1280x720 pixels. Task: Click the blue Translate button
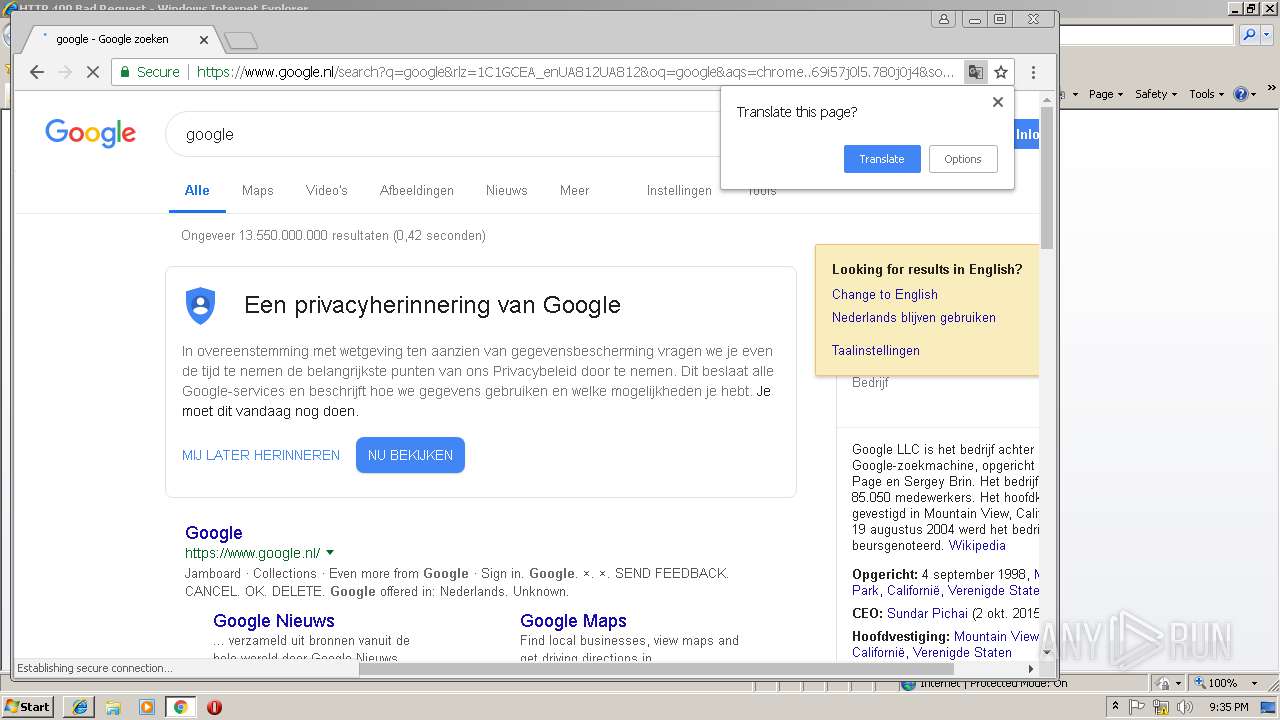(882, 159)
